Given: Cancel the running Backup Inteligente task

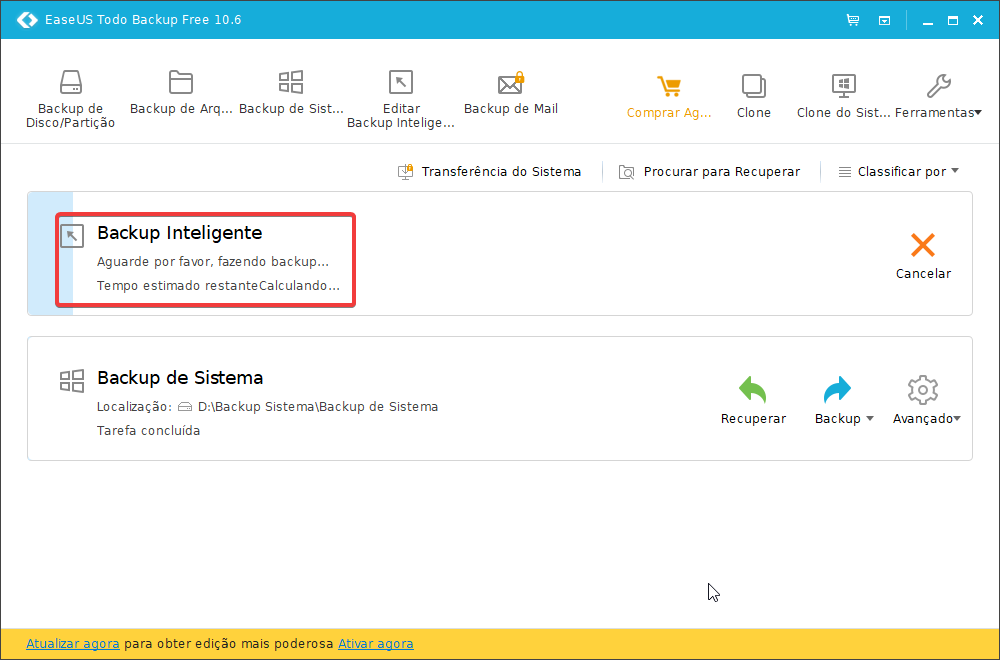Looking at the screenshot, I should click(922, 255).
